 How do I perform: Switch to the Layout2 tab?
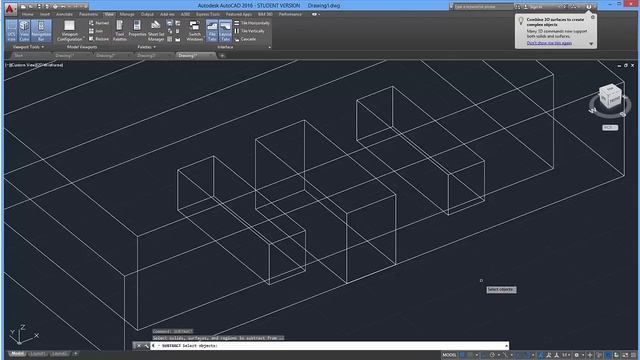(x=58, y=353)
